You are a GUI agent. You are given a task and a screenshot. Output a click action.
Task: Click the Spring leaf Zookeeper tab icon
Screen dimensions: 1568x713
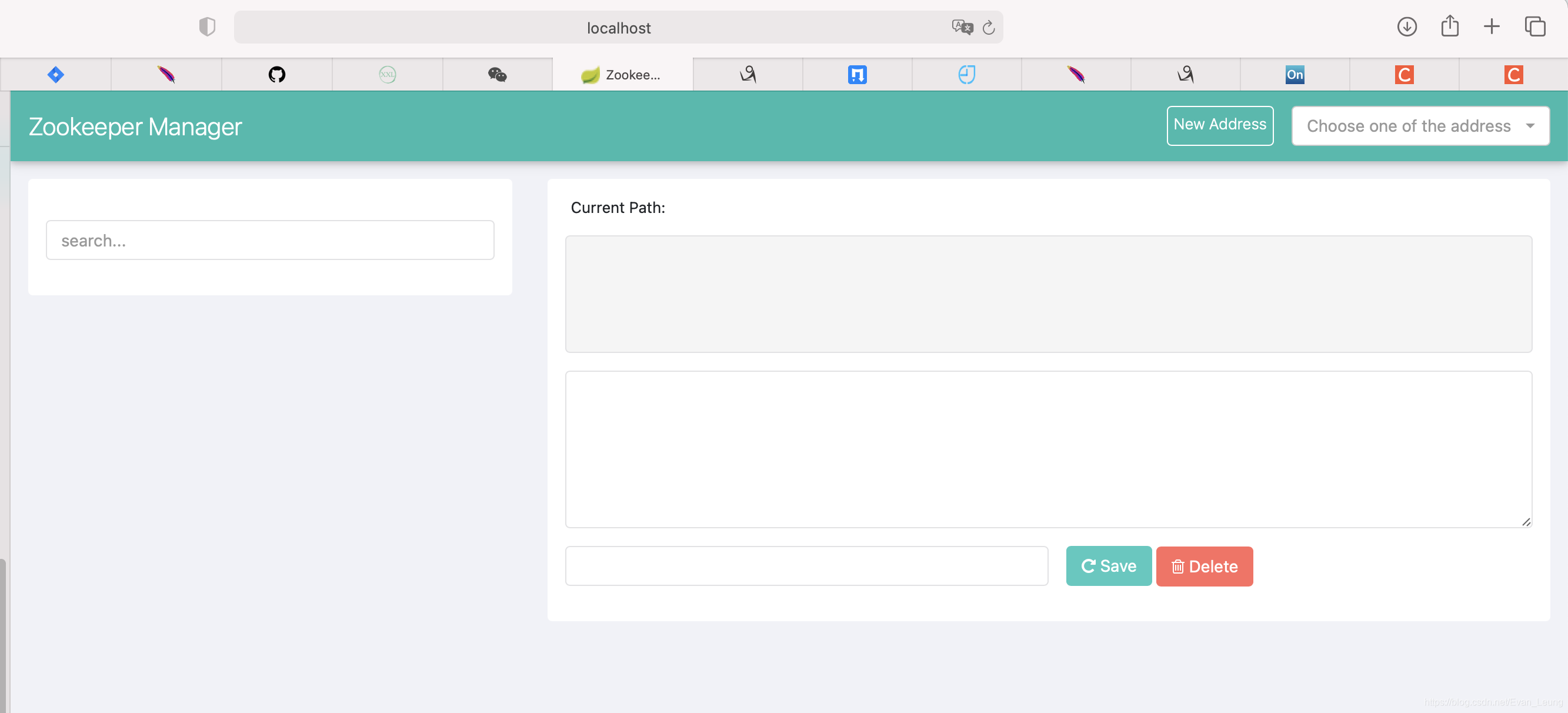click(x=590, y=74)
